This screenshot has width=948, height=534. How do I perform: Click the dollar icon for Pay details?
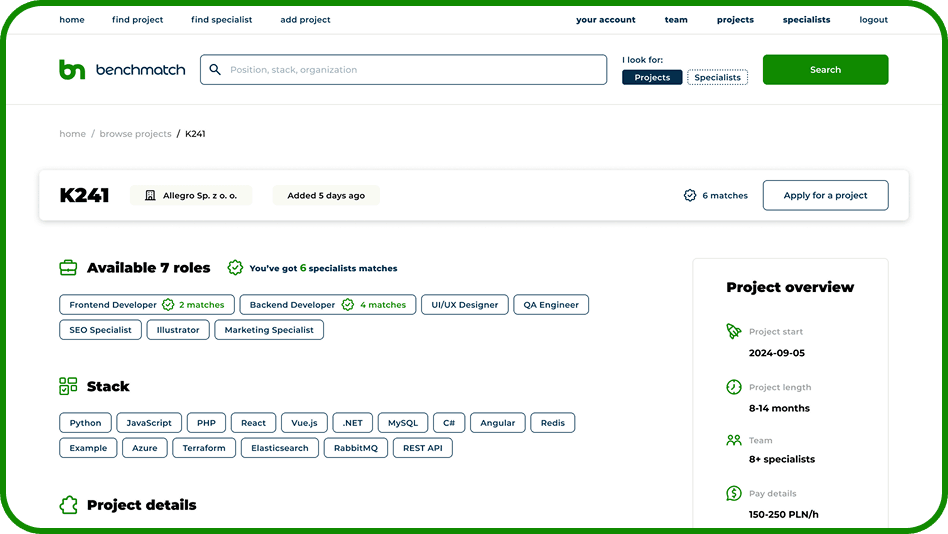pos(734,493)
